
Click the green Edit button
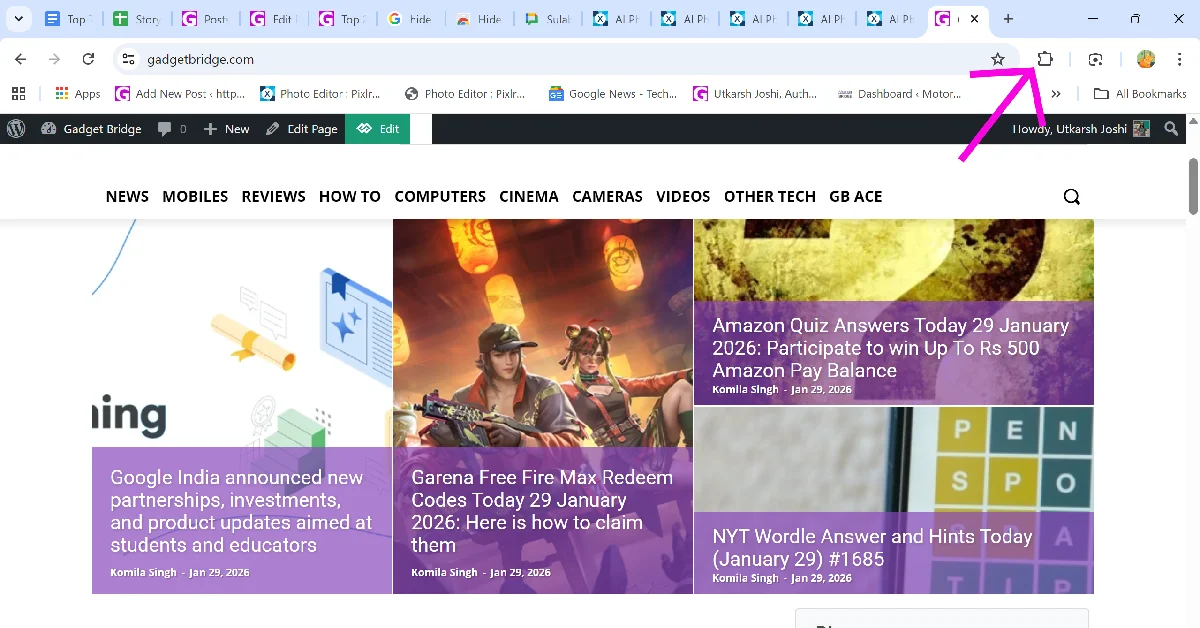pyautogui.click(x=378, y=128)
